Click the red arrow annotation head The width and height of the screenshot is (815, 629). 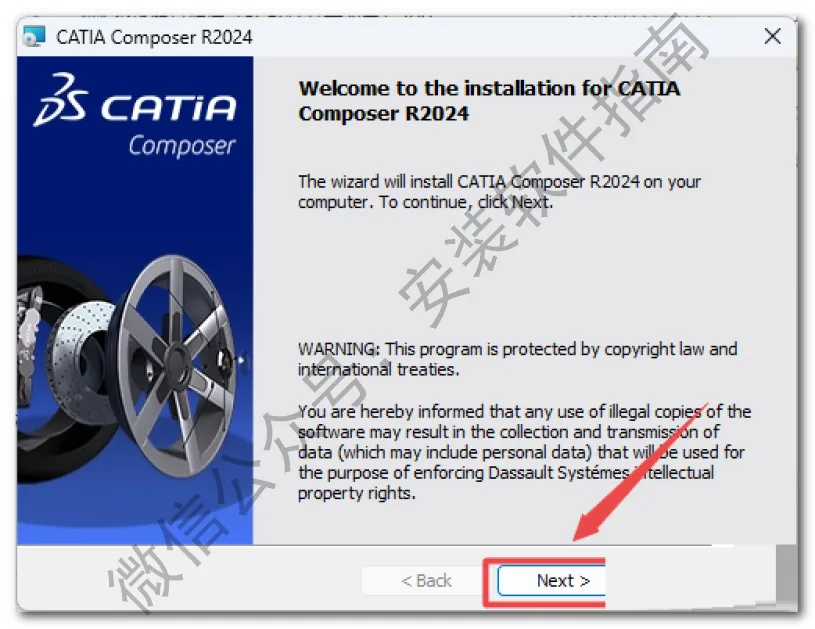coord(587,524)
